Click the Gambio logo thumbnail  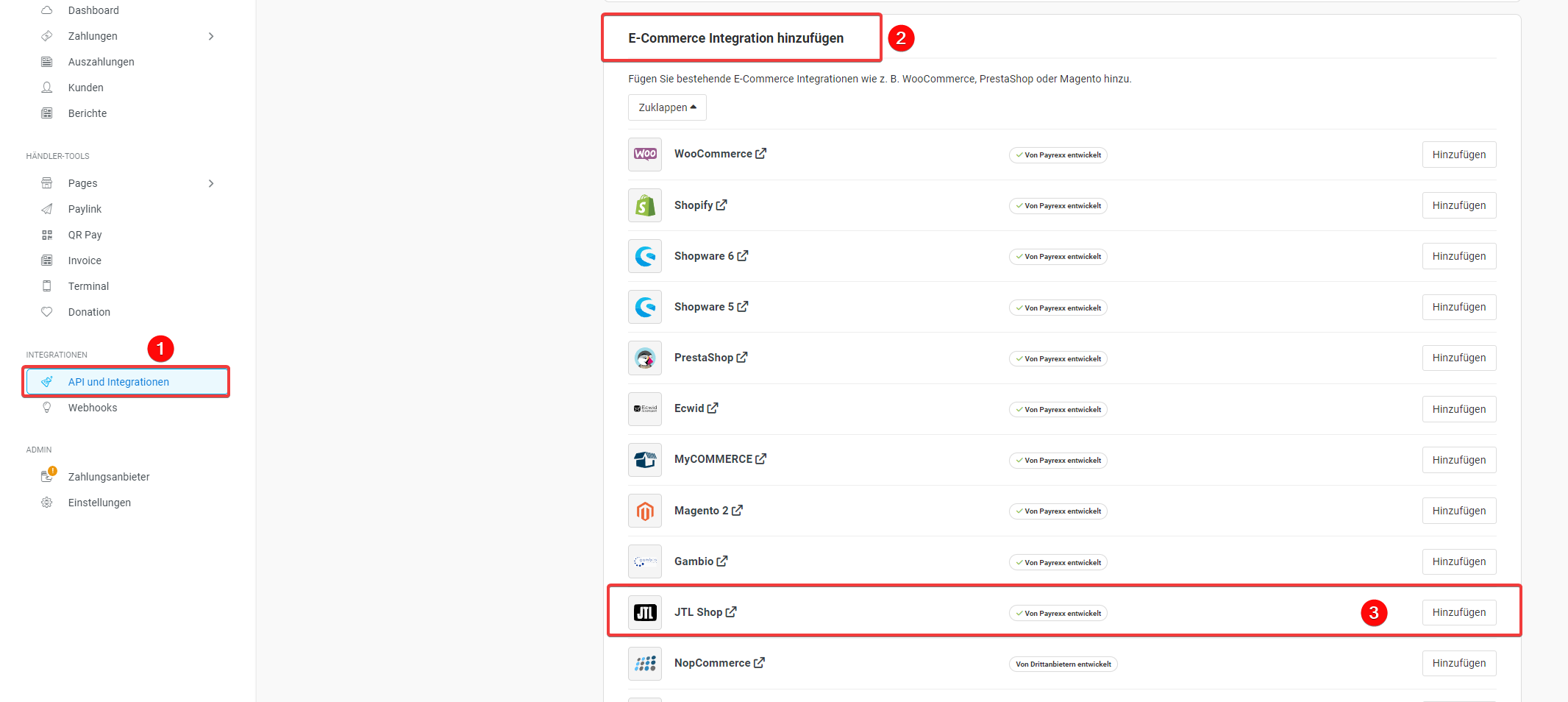point(645,561)
